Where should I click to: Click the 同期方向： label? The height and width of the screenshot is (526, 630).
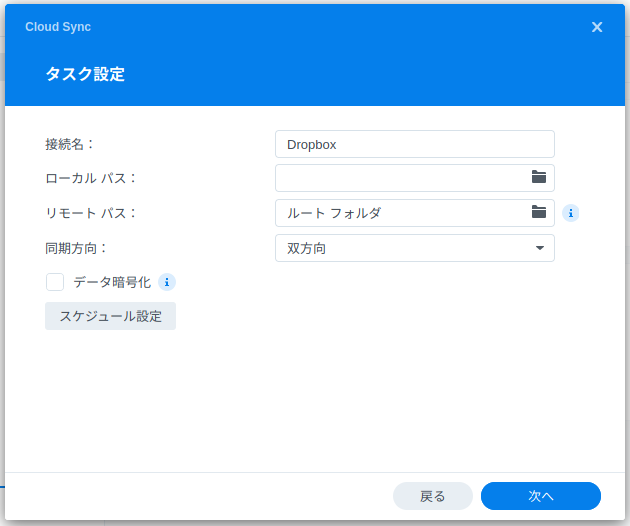[x=76, y=248]
